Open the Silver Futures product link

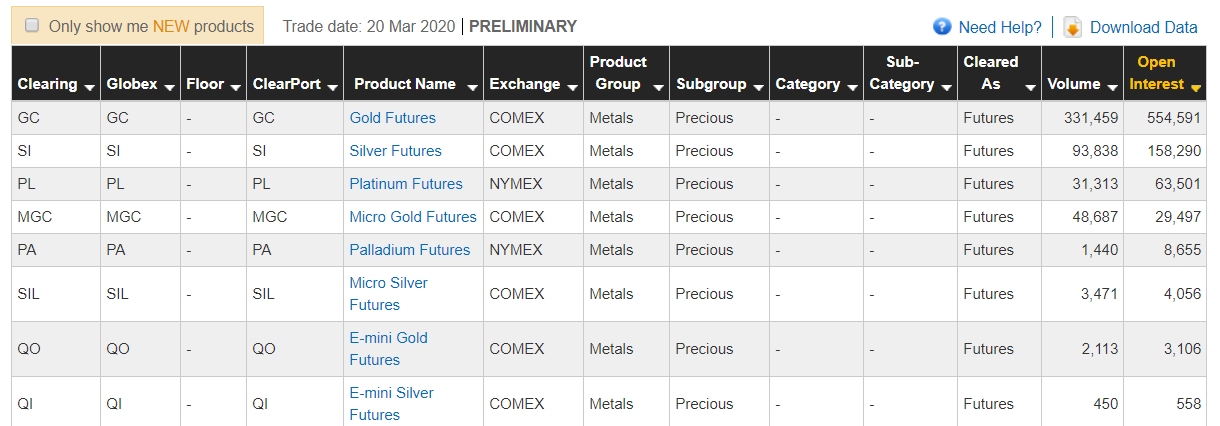tap(396, 151)
